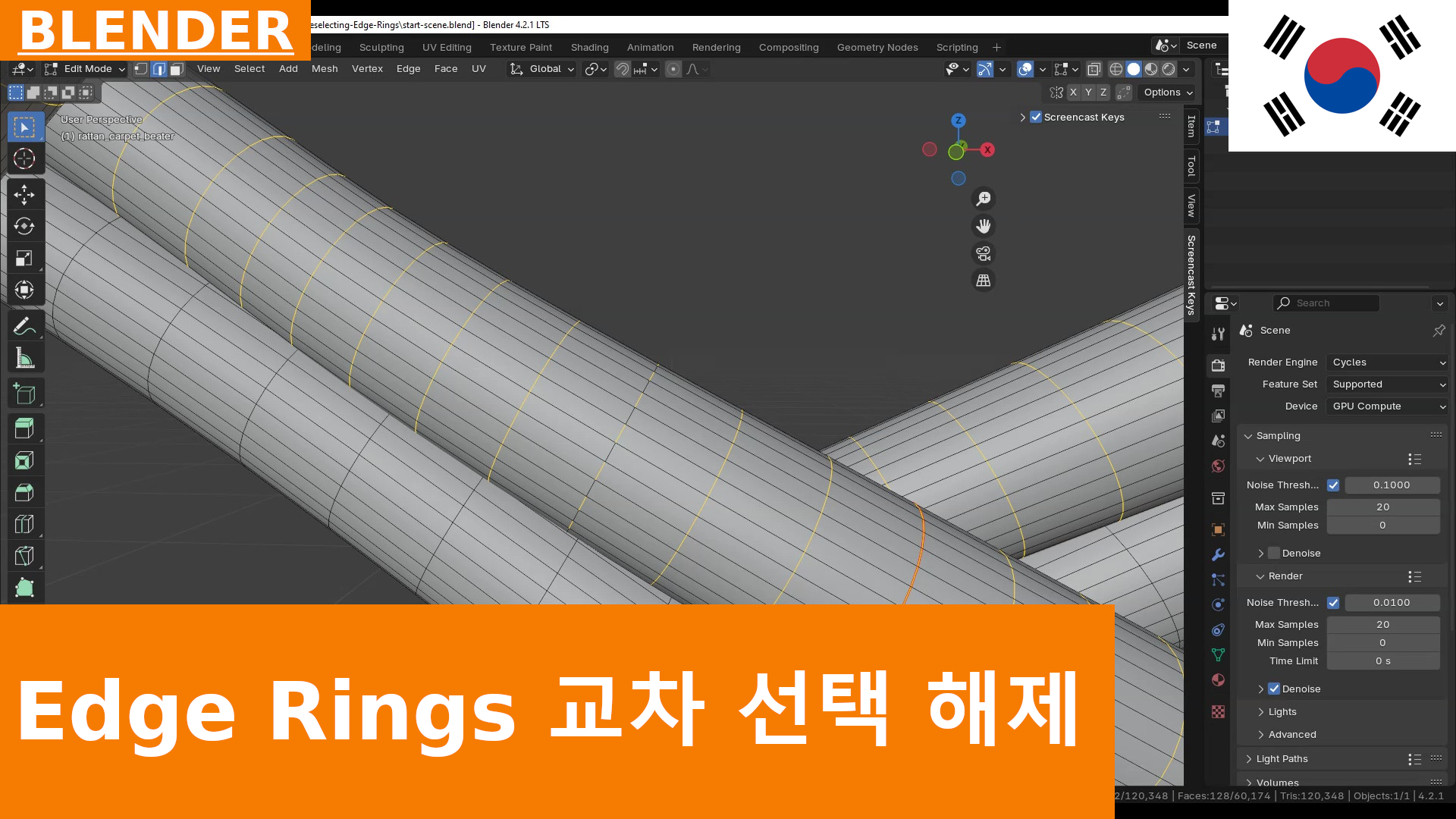1456x819 pixels.
Task: Open the Select menu
Action: [249, 69]
